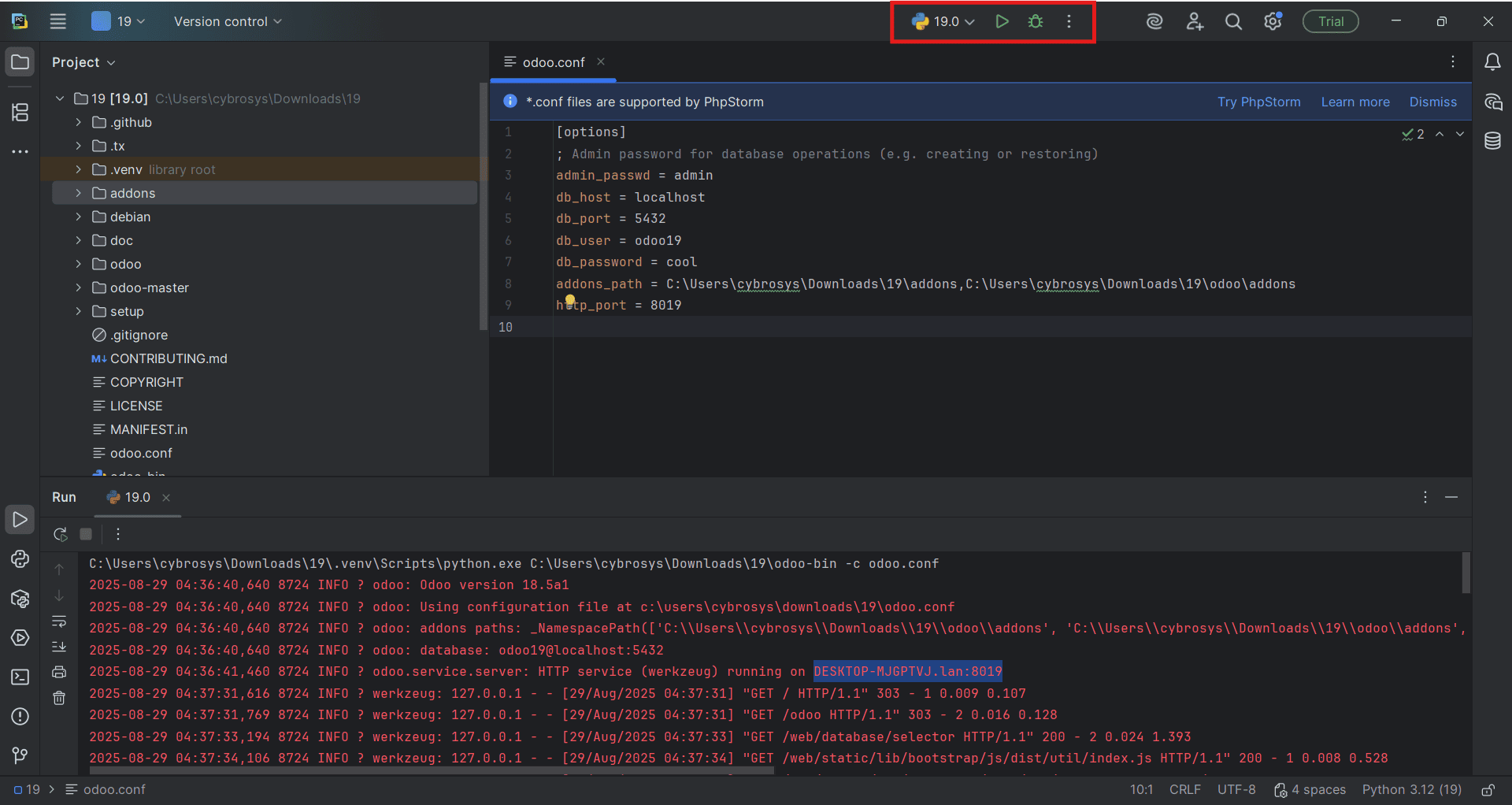The width and height of the screenshot is (1512, 805).
Task: Open Database tool window icon
Action: [x=1492, y=141]
